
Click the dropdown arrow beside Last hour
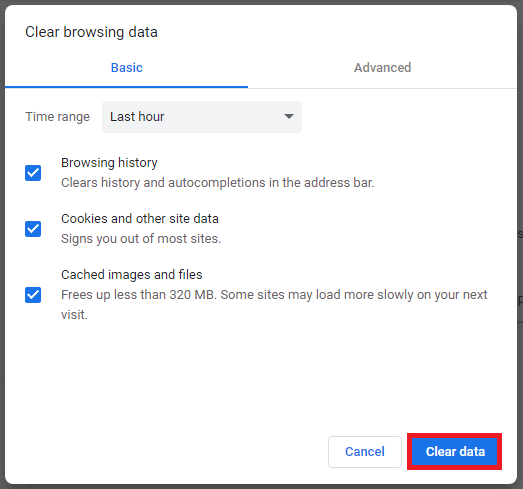pos(289,116)
